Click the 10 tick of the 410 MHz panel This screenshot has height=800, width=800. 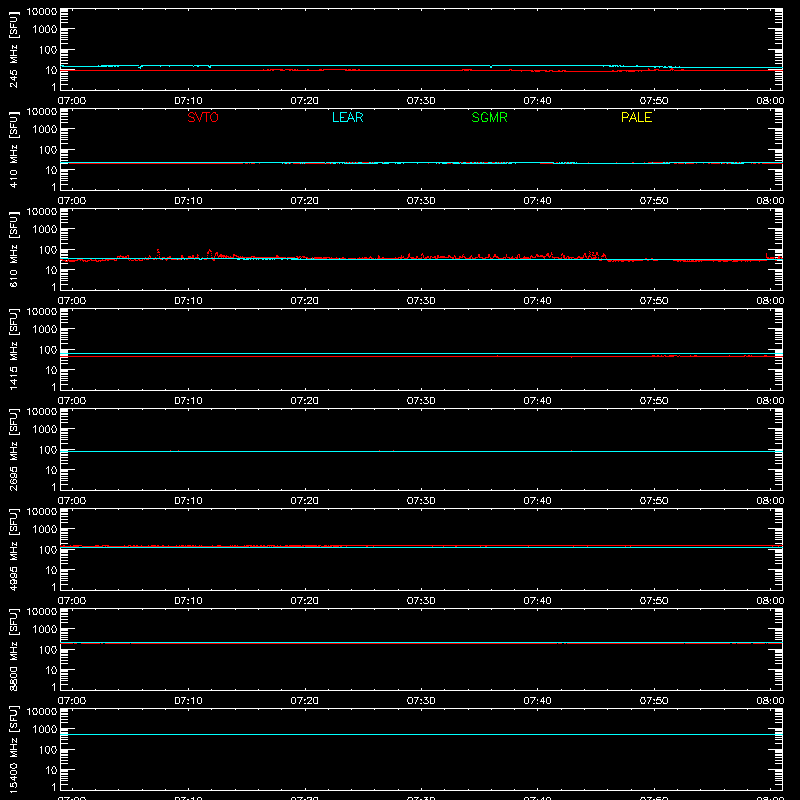point(51,170)
